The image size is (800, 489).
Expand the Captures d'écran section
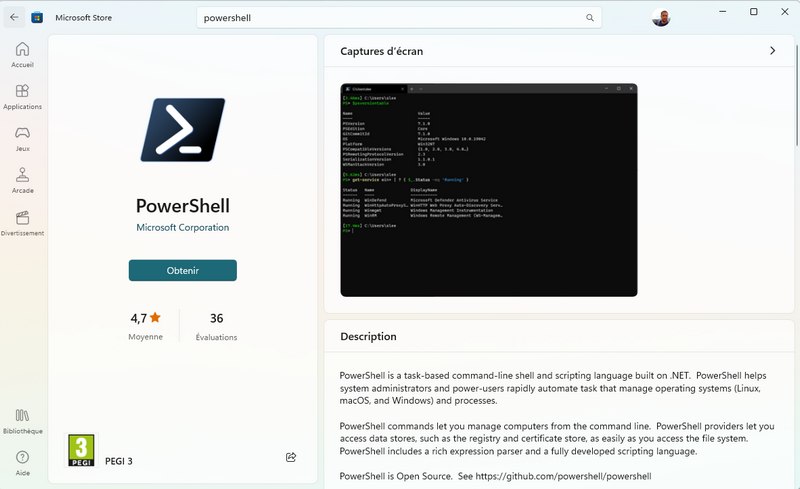772,51
